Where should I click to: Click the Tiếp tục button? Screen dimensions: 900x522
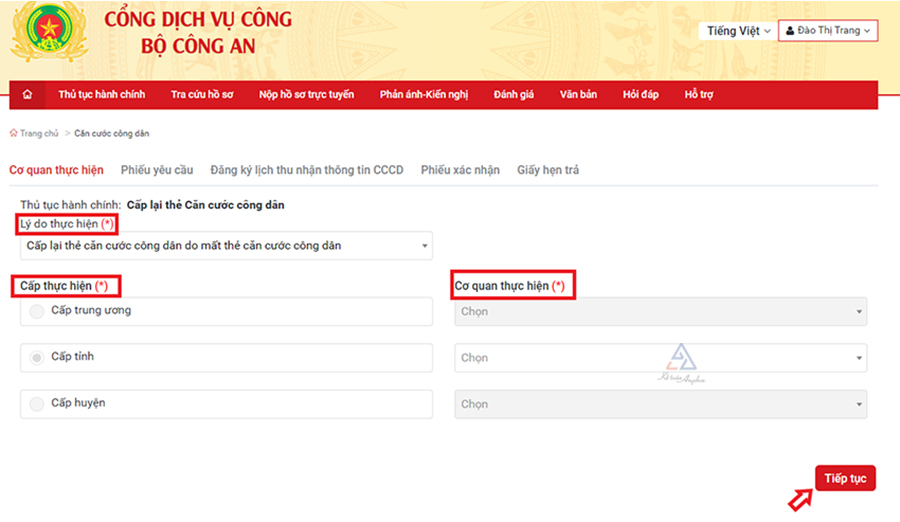click(x=845, y=478)
